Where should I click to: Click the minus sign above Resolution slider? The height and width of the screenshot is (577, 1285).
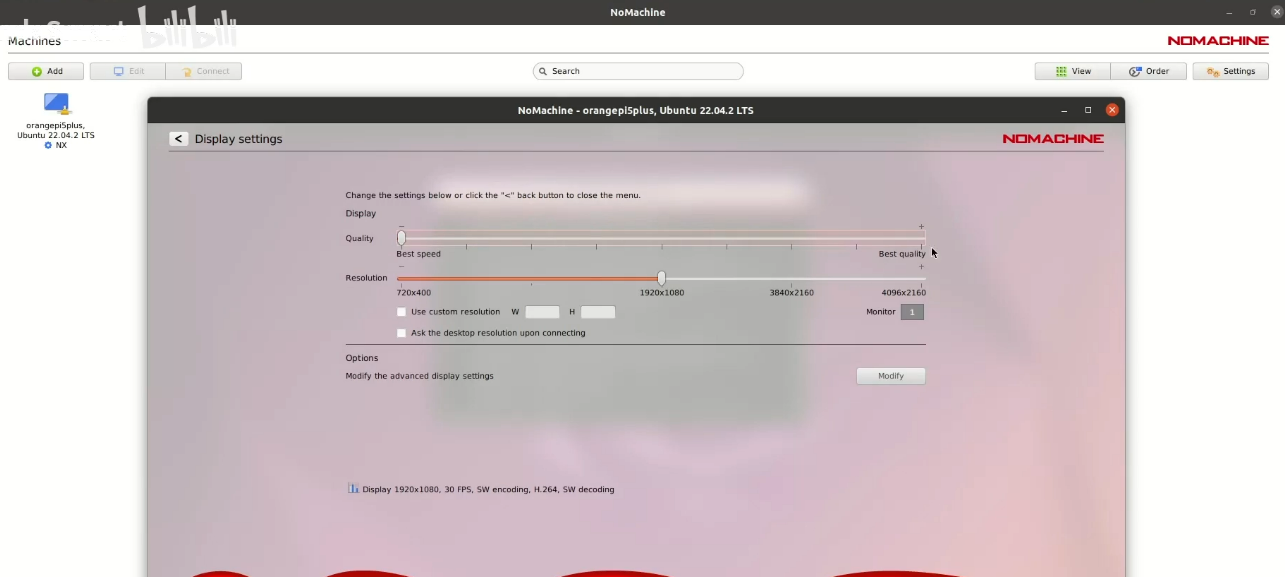click(x=401, y=267)
